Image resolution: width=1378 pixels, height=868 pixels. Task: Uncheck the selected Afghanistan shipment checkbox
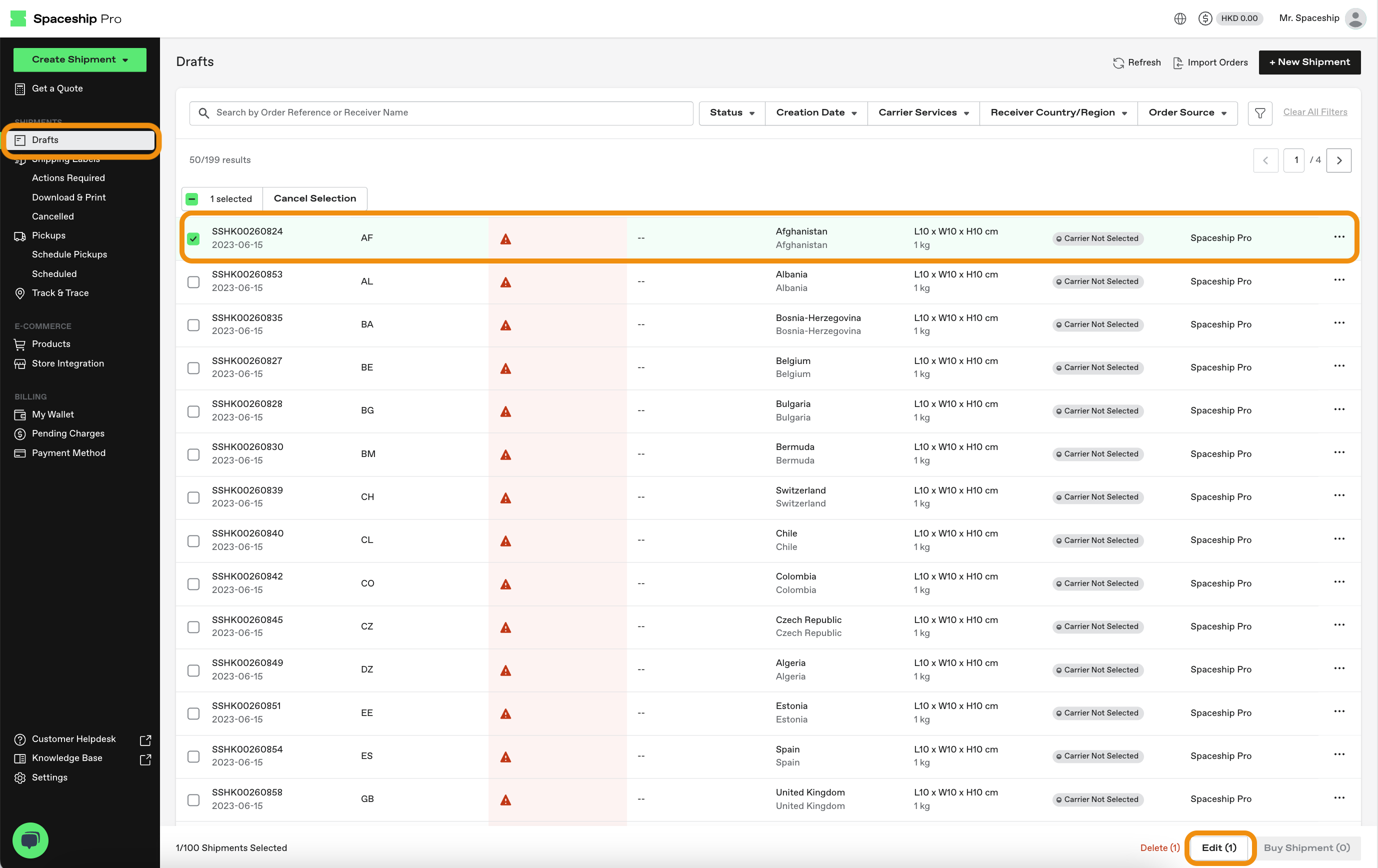click(193, 238)
